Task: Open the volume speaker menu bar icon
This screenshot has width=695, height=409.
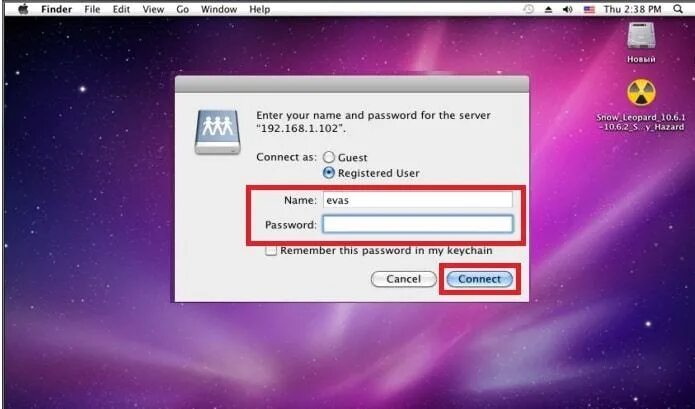Action: point(567,9)
